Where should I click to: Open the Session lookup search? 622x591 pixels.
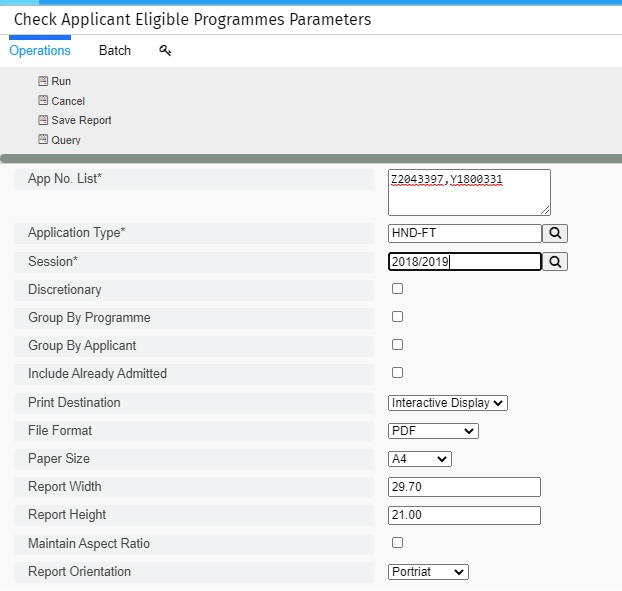click(x=555, y=262)
